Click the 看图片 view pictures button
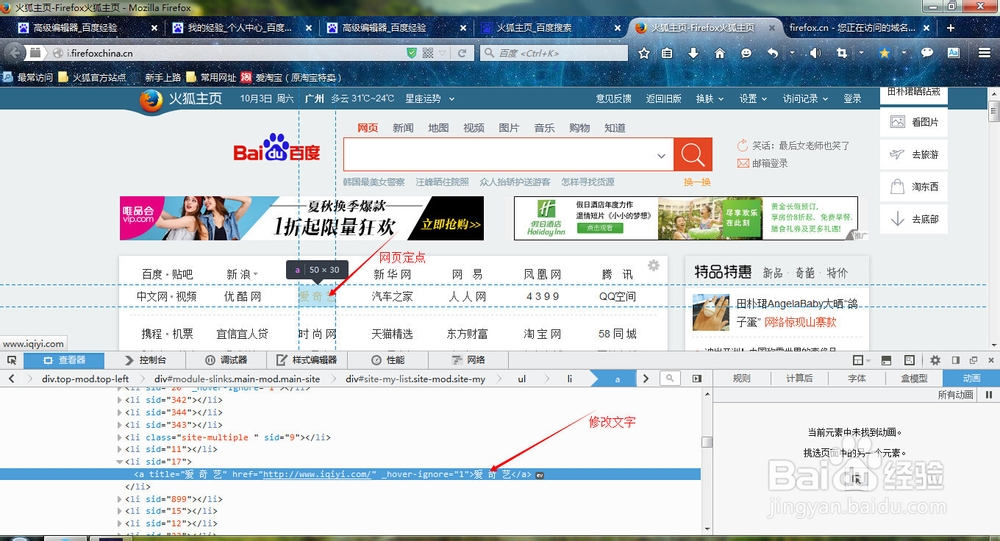This screenshot has height=541, width=1000. (x=914, y=122)
